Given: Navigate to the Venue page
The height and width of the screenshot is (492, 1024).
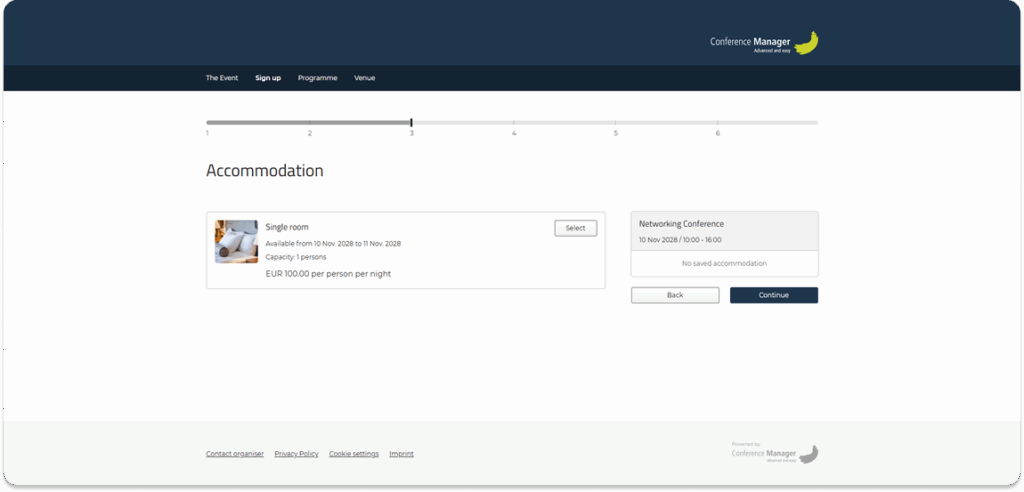Looking at the screenshot, I should coord(364,78).
